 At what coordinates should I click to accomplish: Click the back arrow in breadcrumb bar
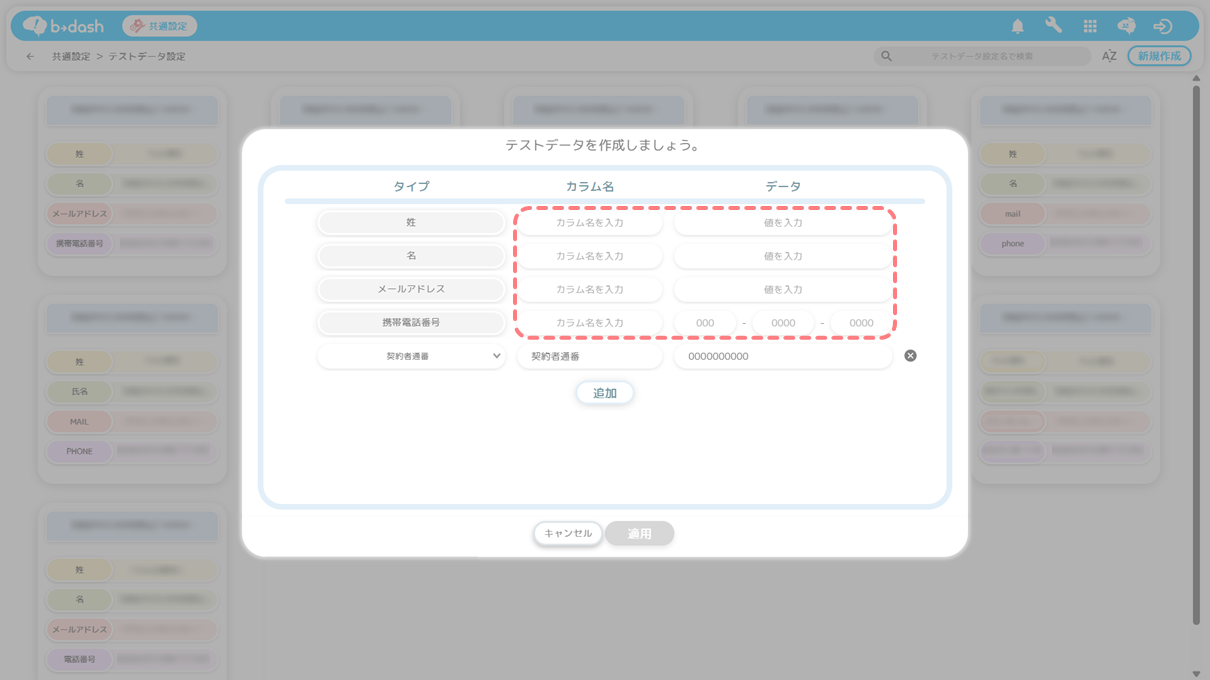(30, 57)
